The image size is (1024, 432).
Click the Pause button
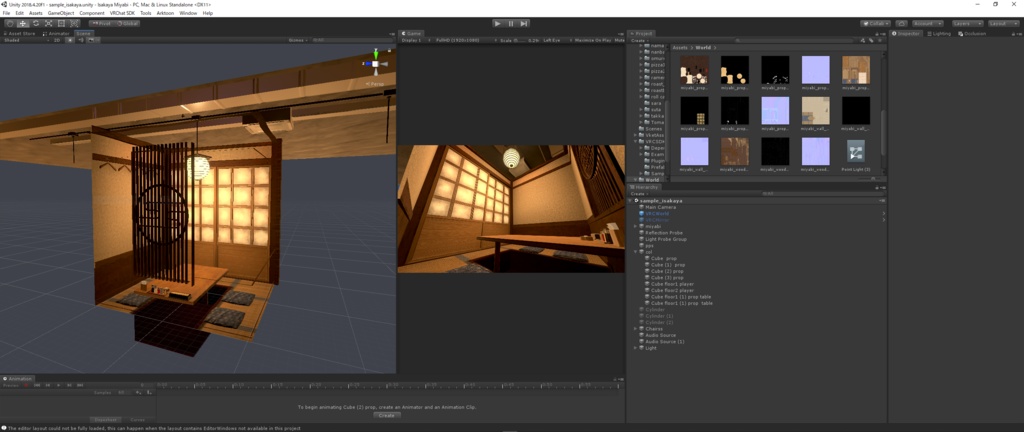pos(511,23)
